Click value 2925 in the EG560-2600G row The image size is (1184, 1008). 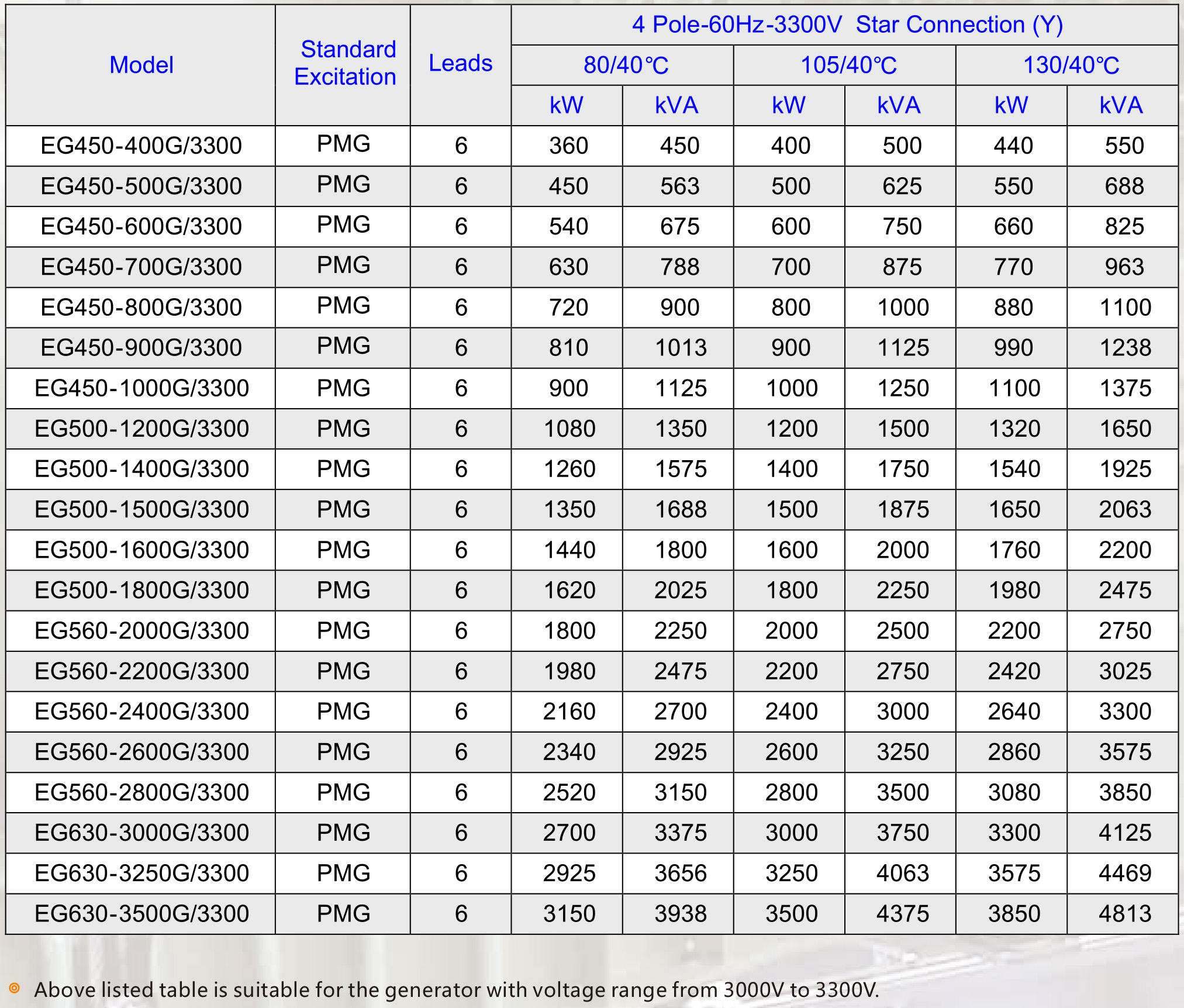tap(681, 751)
